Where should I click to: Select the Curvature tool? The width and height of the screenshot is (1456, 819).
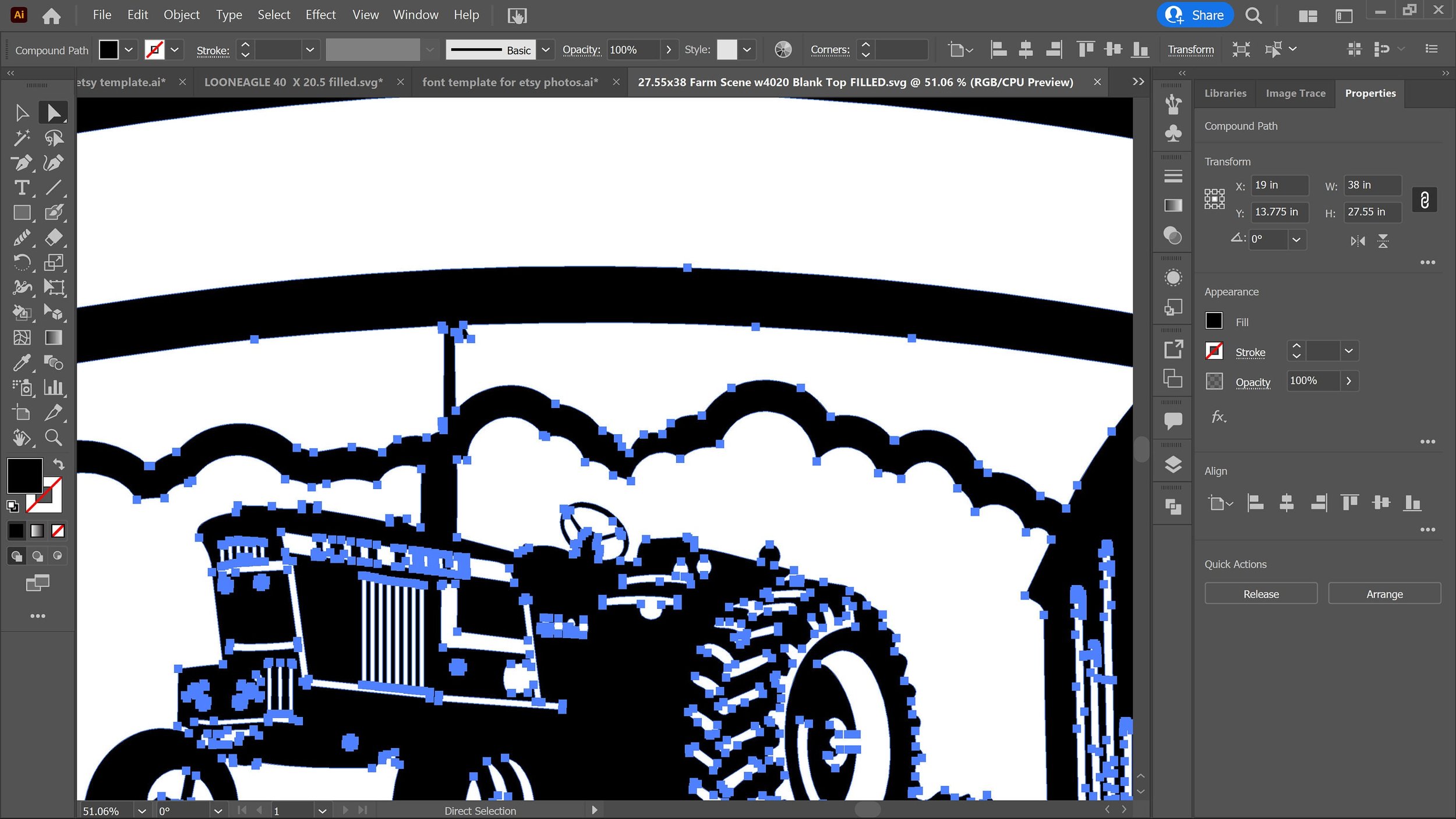[53, 163]
